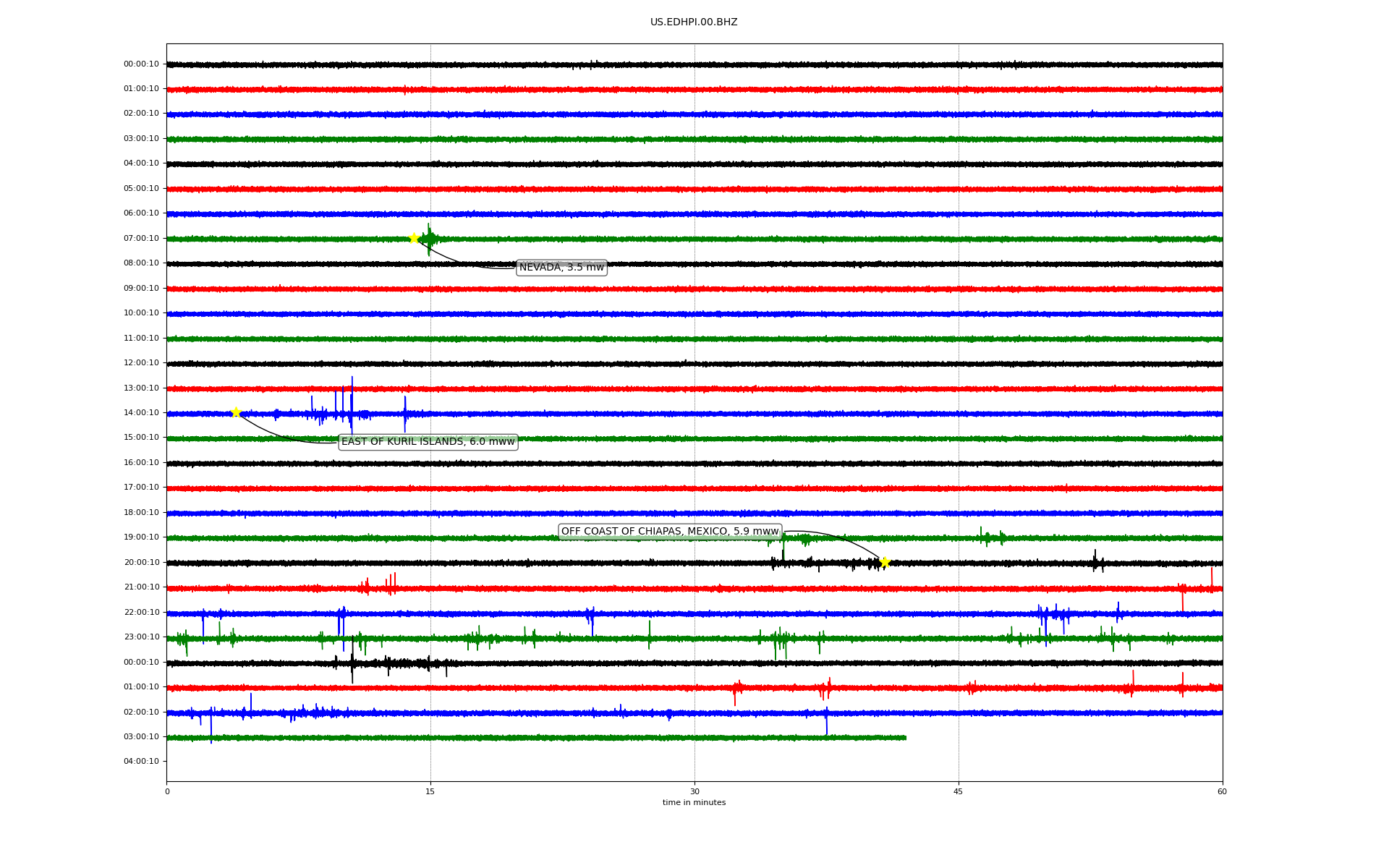Click the plot title US.EDHPI.00.BHZ
The width and height of the screenshot is (1389, 868).
[x=694, y=22]
